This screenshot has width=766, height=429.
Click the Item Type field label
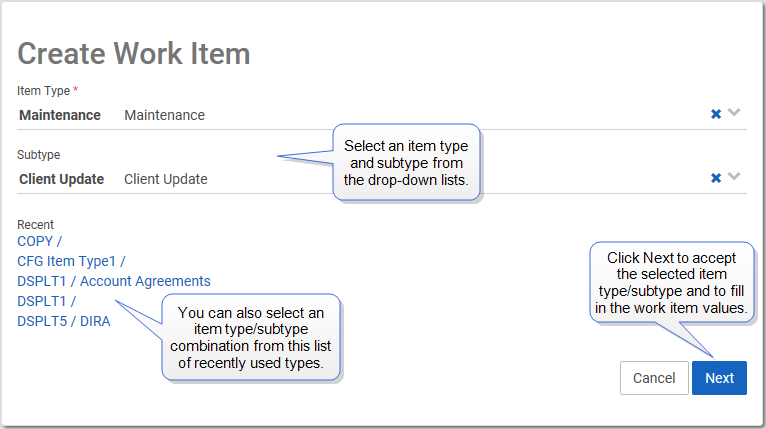click(43, 91)
